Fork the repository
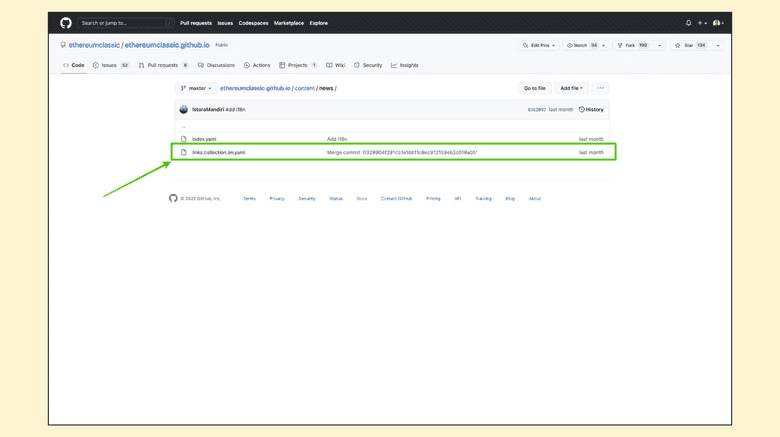Viewport: 780px width, 437px height. point(632,45)
